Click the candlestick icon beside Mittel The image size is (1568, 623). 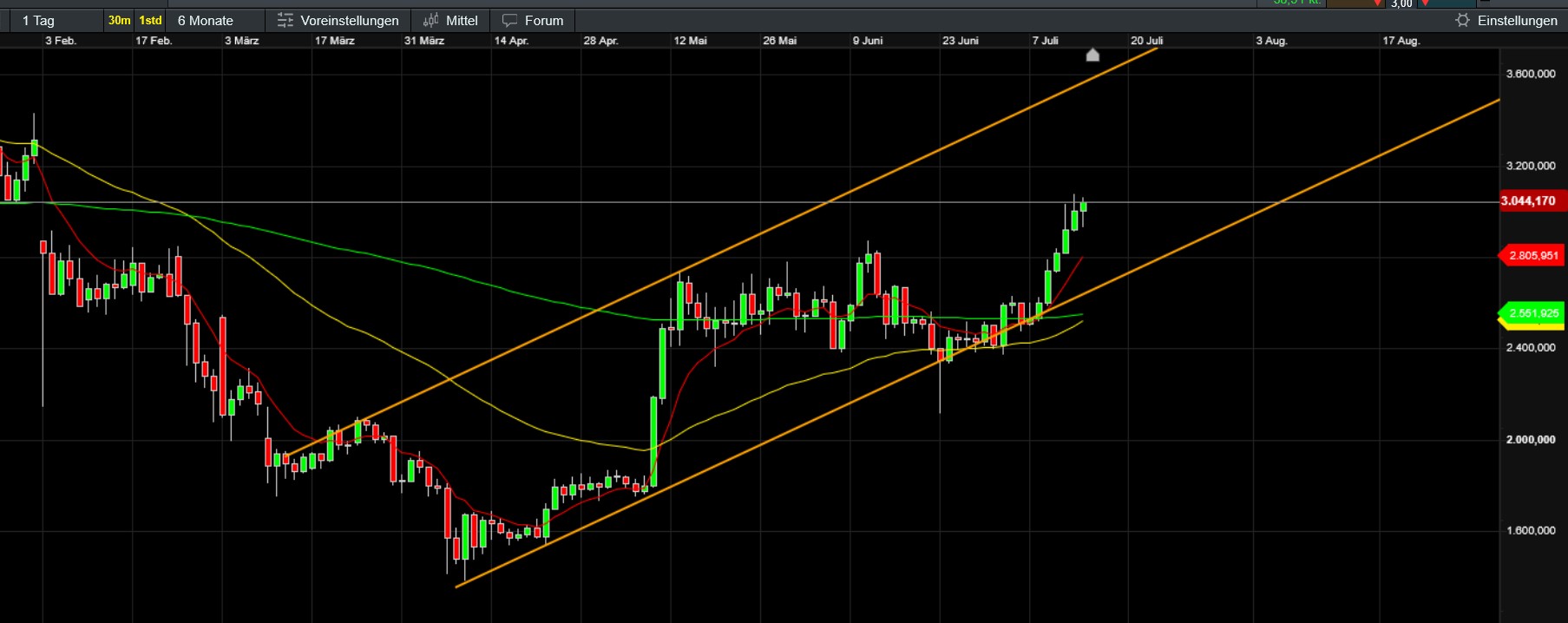click(430, 20)
